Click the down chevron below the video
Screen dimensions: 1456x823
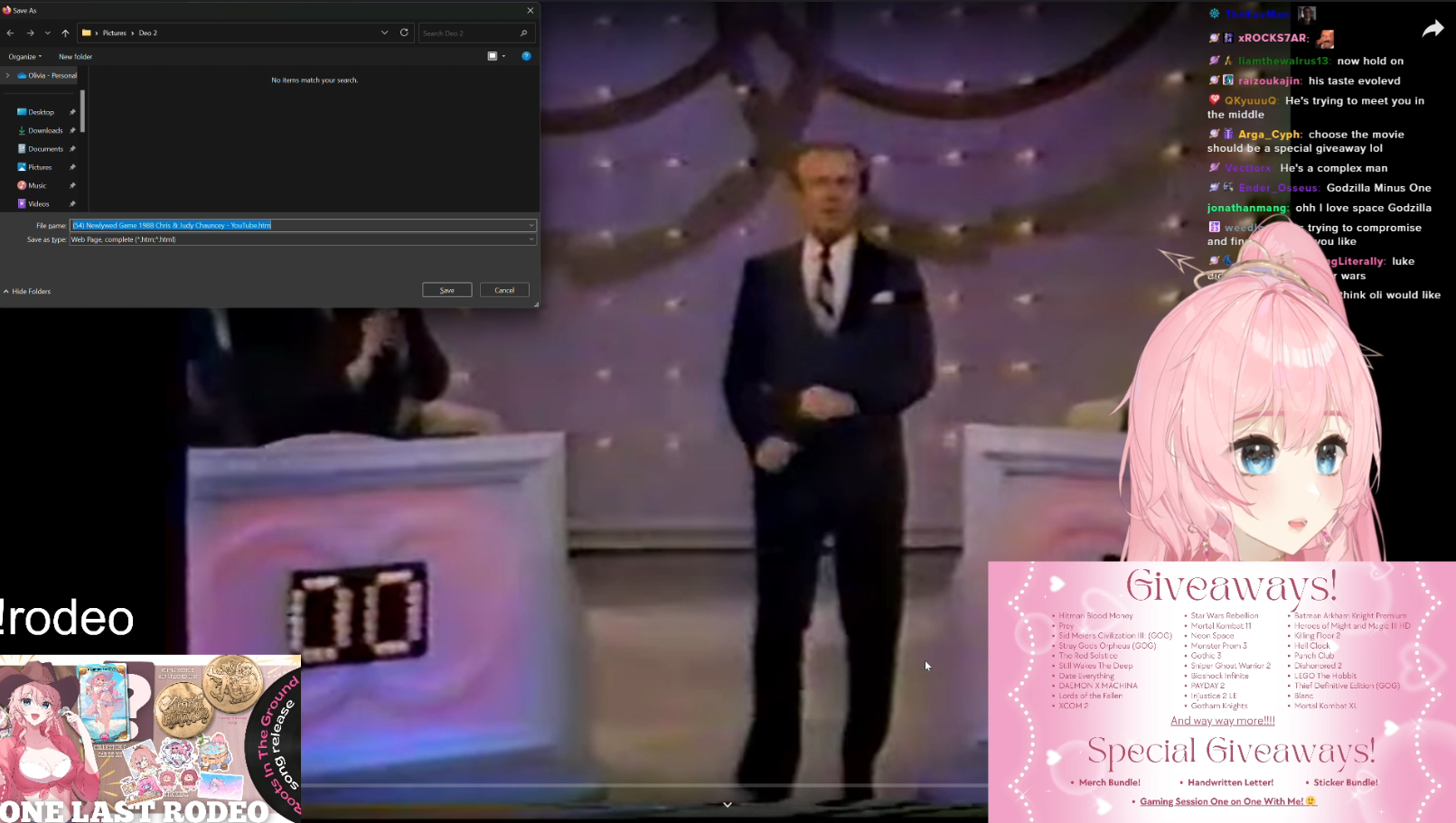(728, 805)
